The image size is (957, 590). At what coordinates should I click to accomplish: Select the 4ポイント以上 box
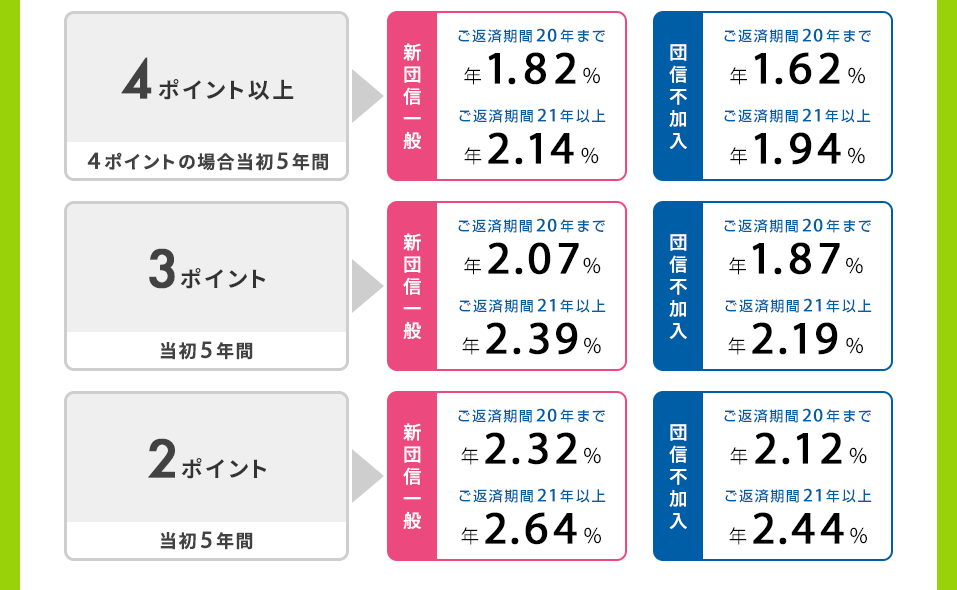pos(206,96)
